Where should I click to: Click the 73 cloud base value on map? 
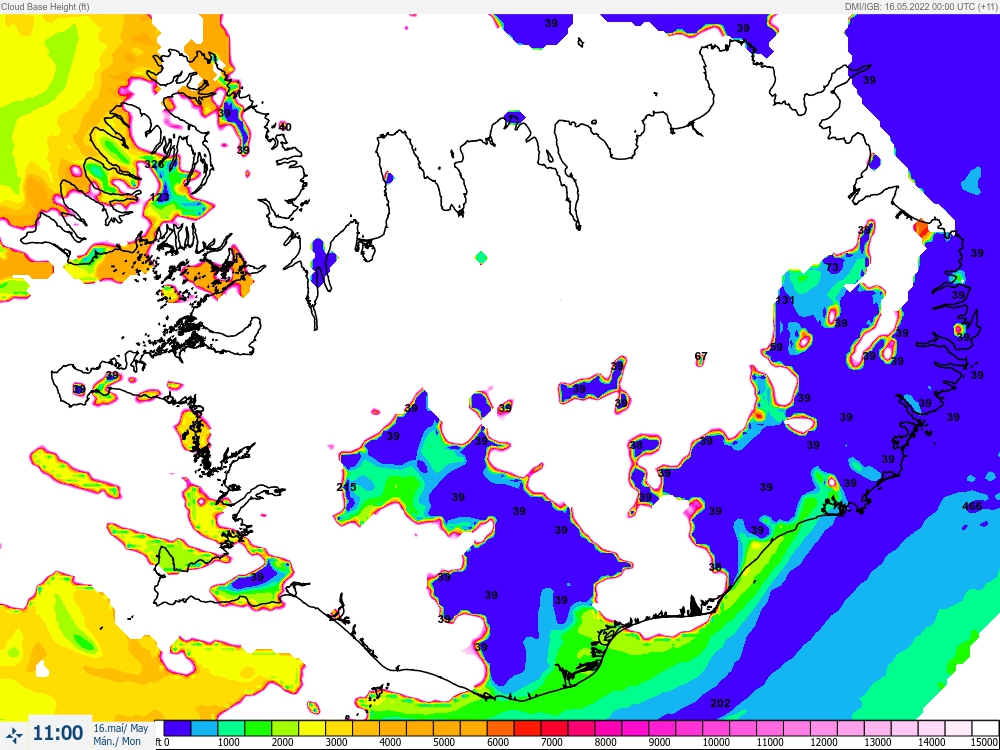(832, 267)
